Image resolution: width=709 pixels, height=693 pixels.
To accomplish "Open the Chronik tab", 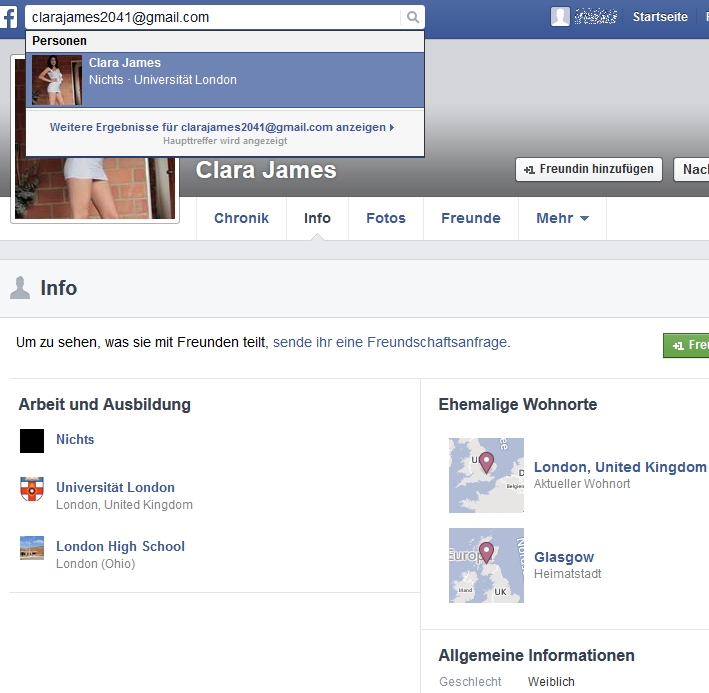I will click(x=241, y=218).
